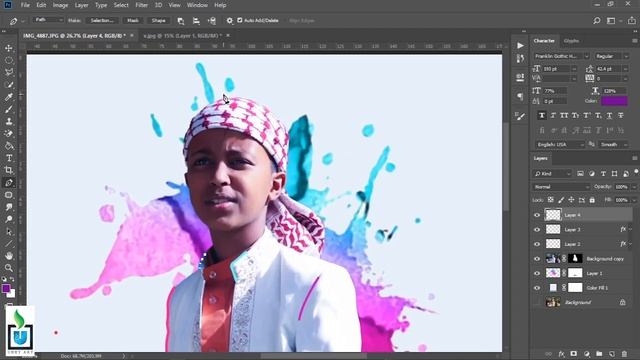
Task: Select the Paint Bucket tool
Action: pos(9,146)
